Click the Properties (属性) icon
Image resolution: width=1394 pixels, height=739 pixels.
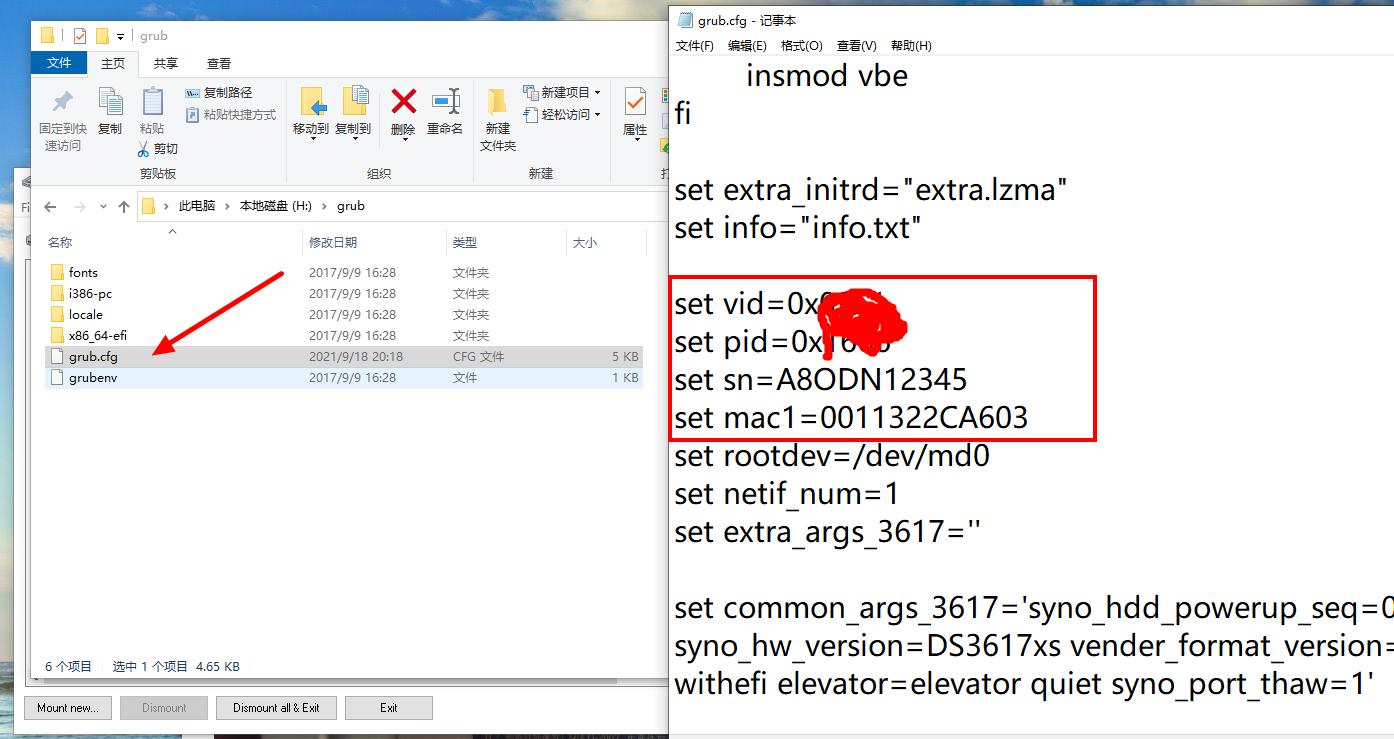click(635, 102)
